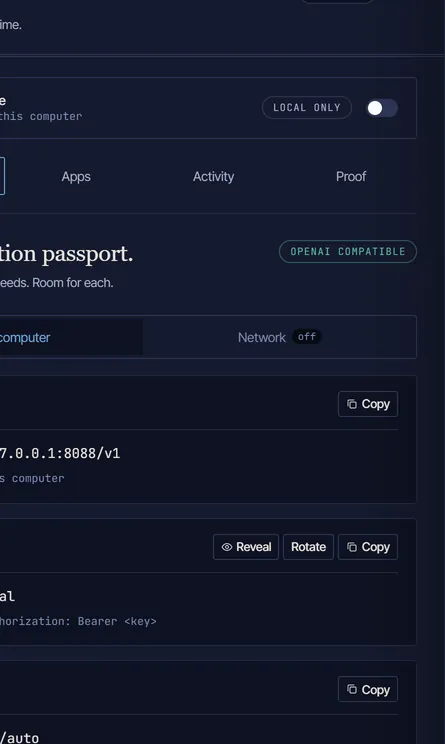
Task: Copy the 127.0.0.1:8088/v1 base URL
Action: 368,404
